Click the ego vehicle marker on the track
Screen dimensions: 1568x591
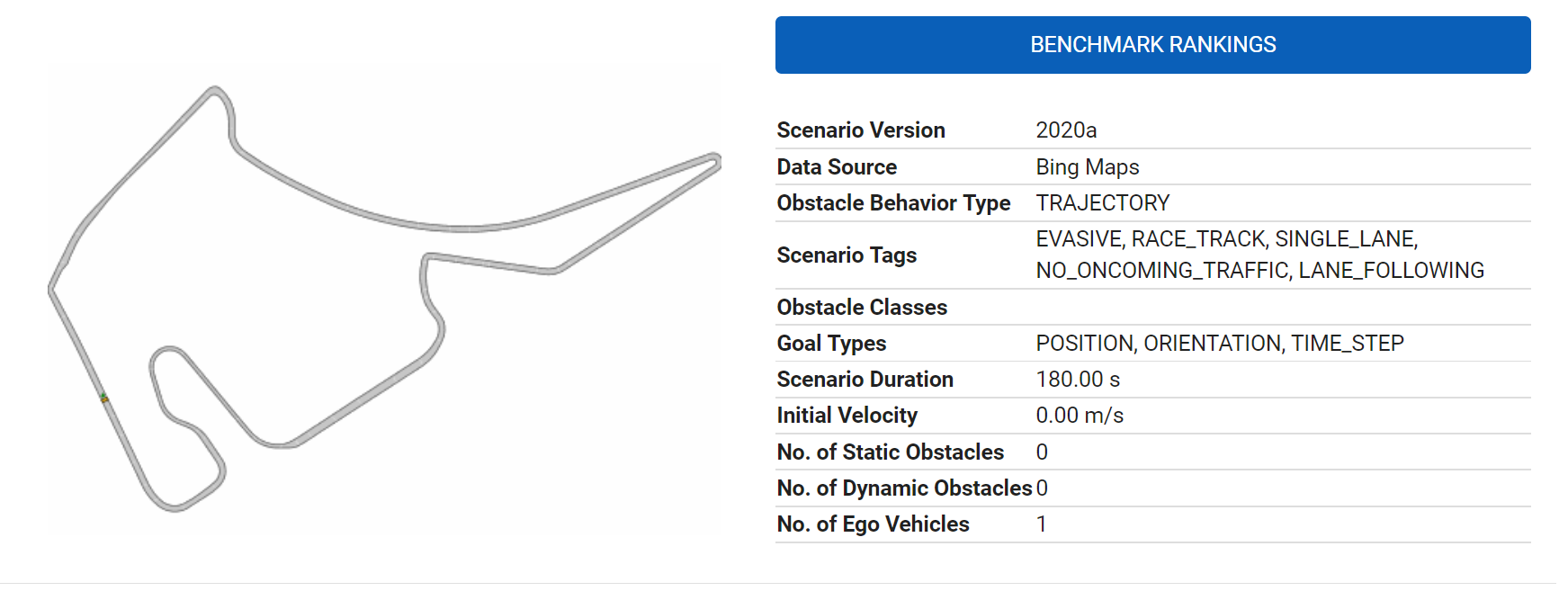[104, 398]
